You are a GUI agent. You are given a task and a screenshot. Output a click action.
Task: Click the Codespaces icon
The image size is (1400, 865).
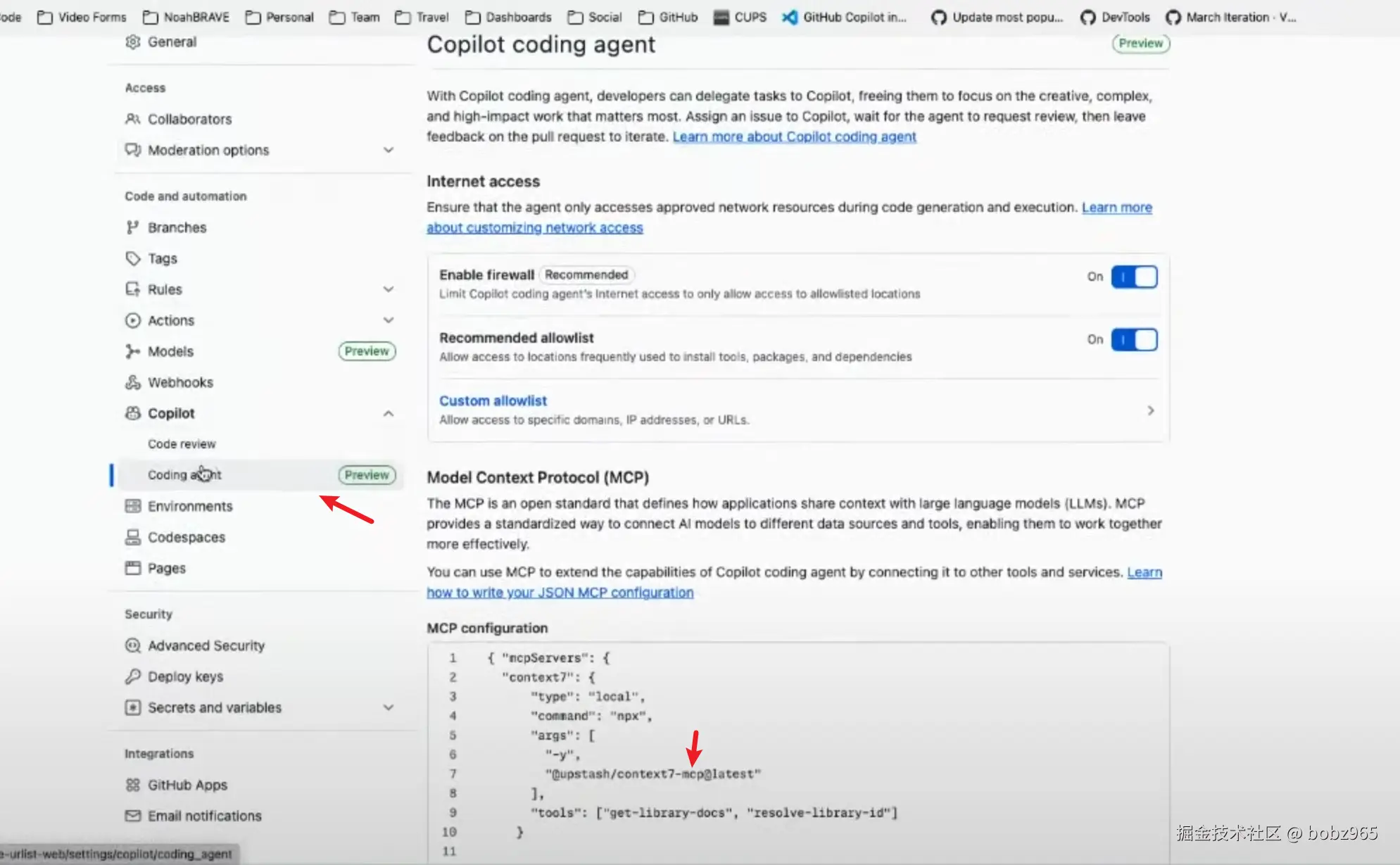click(x=132, y=537)
